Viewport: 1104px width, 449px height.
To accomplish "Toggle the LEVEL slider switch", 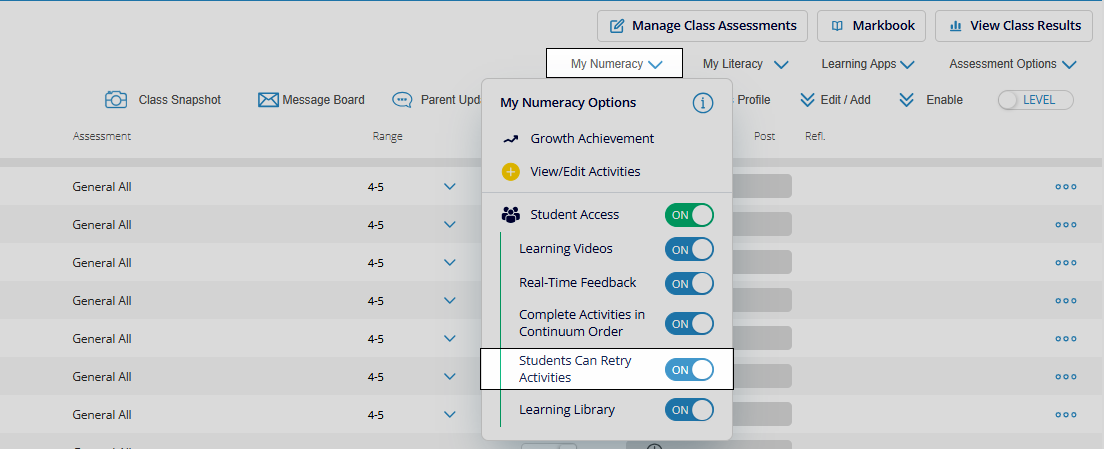I will click(1035, 100).
